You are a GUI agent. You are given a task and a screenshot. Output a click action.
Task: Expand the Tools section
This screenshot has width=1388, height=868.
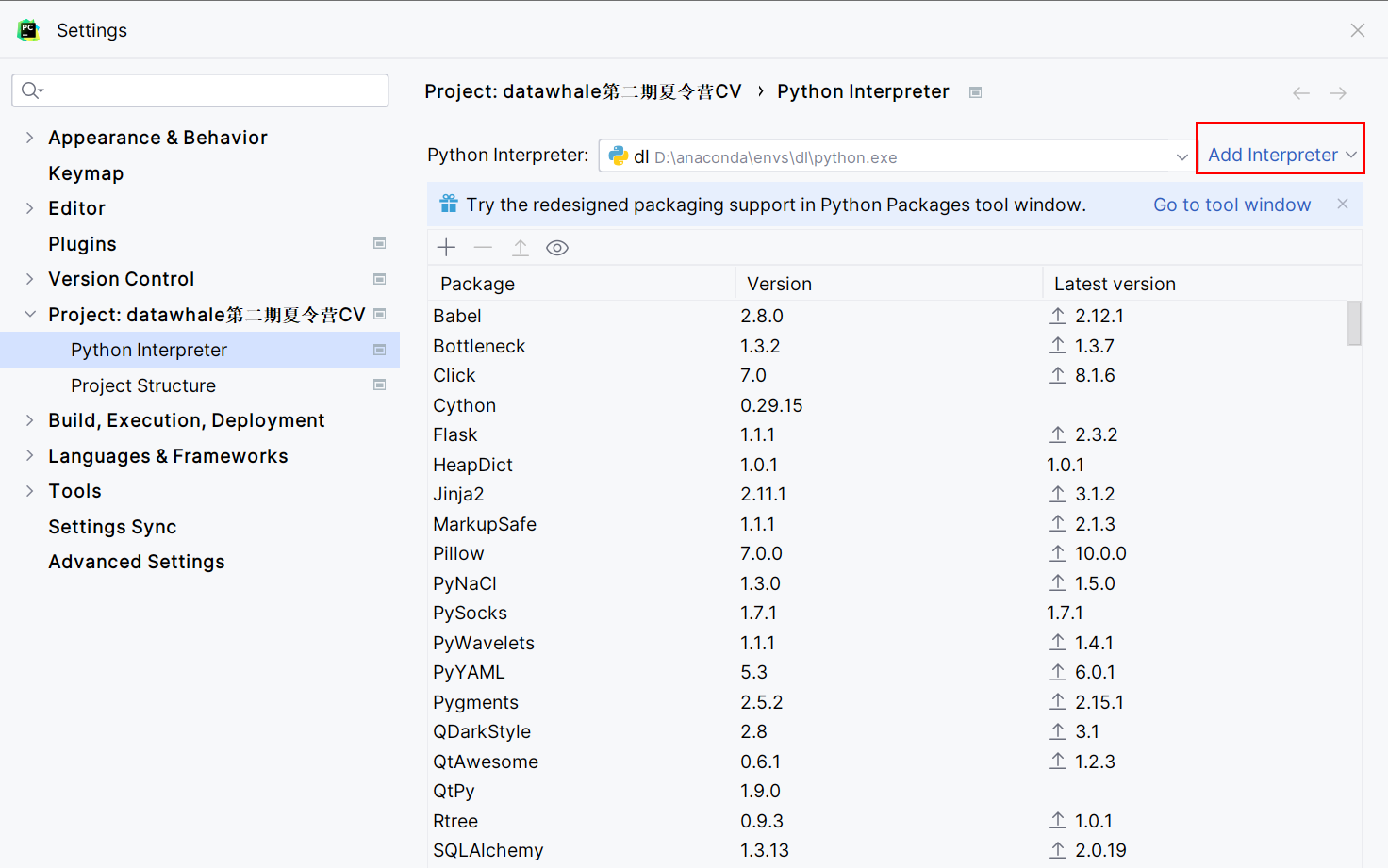pyautogui.click(x=29, y=491)
